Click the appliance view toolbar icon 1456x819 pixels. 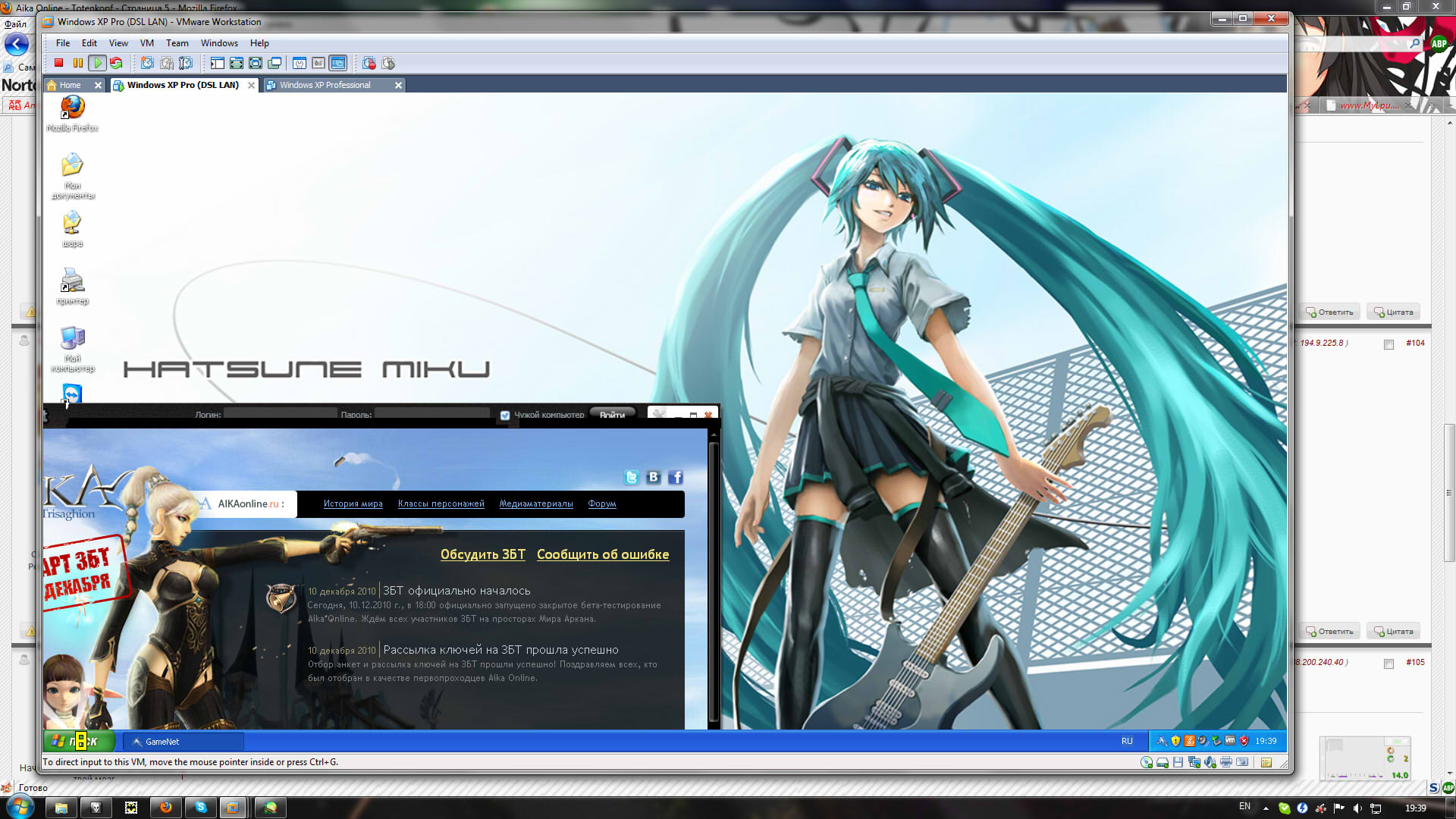click(318, 64)
